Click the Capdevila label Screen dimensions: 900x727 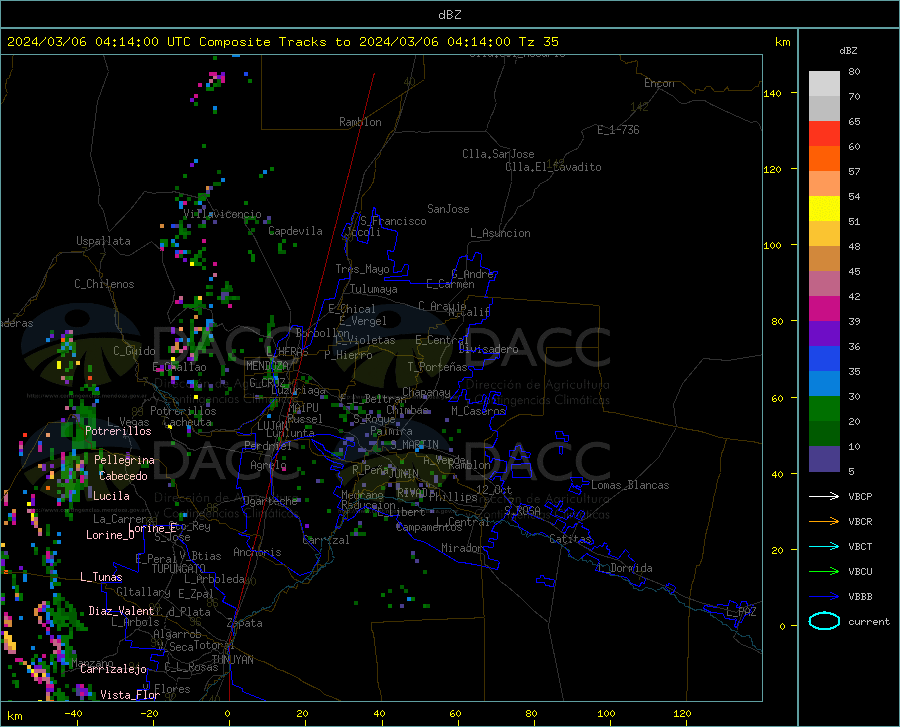coord(295,231)
